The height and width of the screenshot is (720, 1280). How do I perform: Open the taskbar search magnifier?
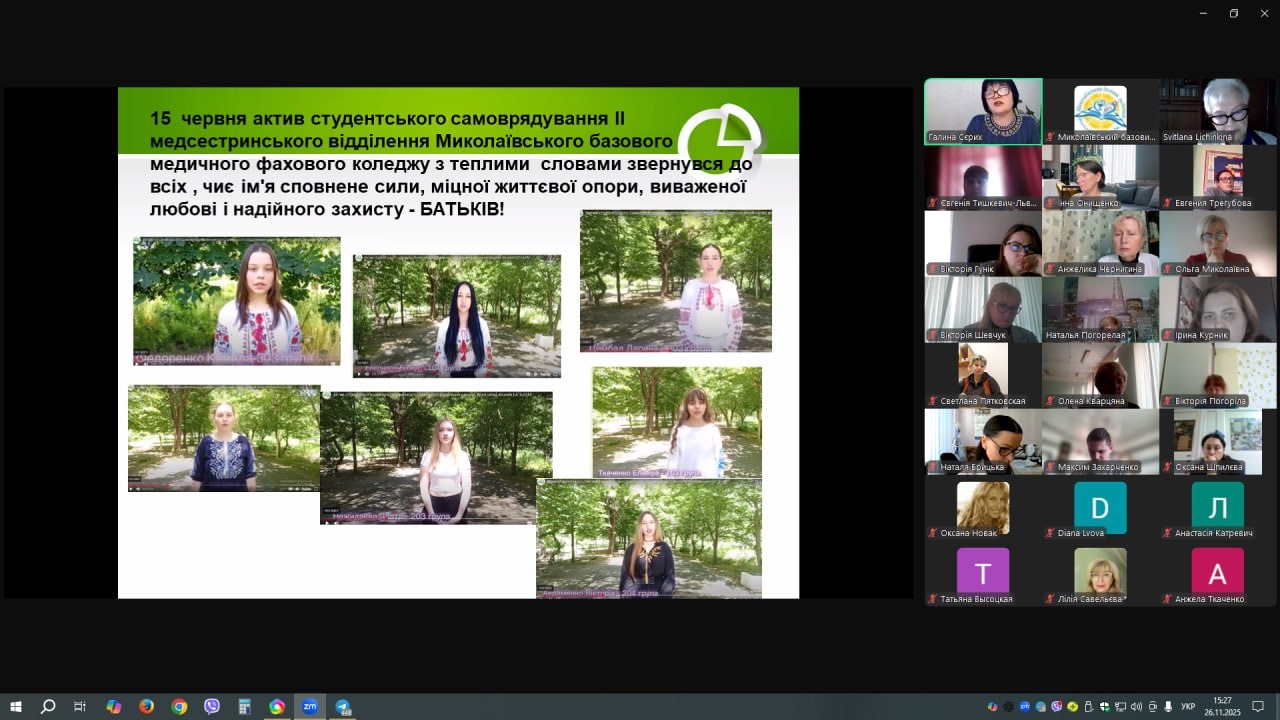[48, 706]
